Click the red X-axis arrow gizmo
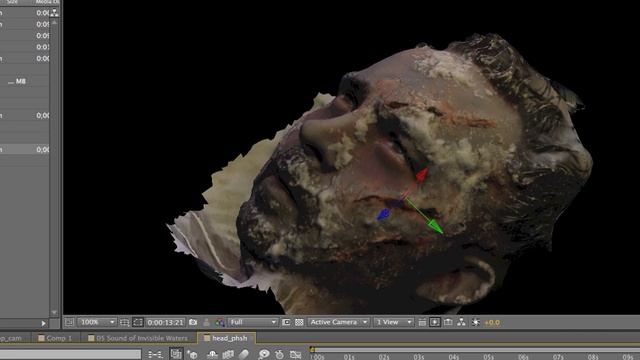Viewport: 640px width, 360px height. click(422, 175)
